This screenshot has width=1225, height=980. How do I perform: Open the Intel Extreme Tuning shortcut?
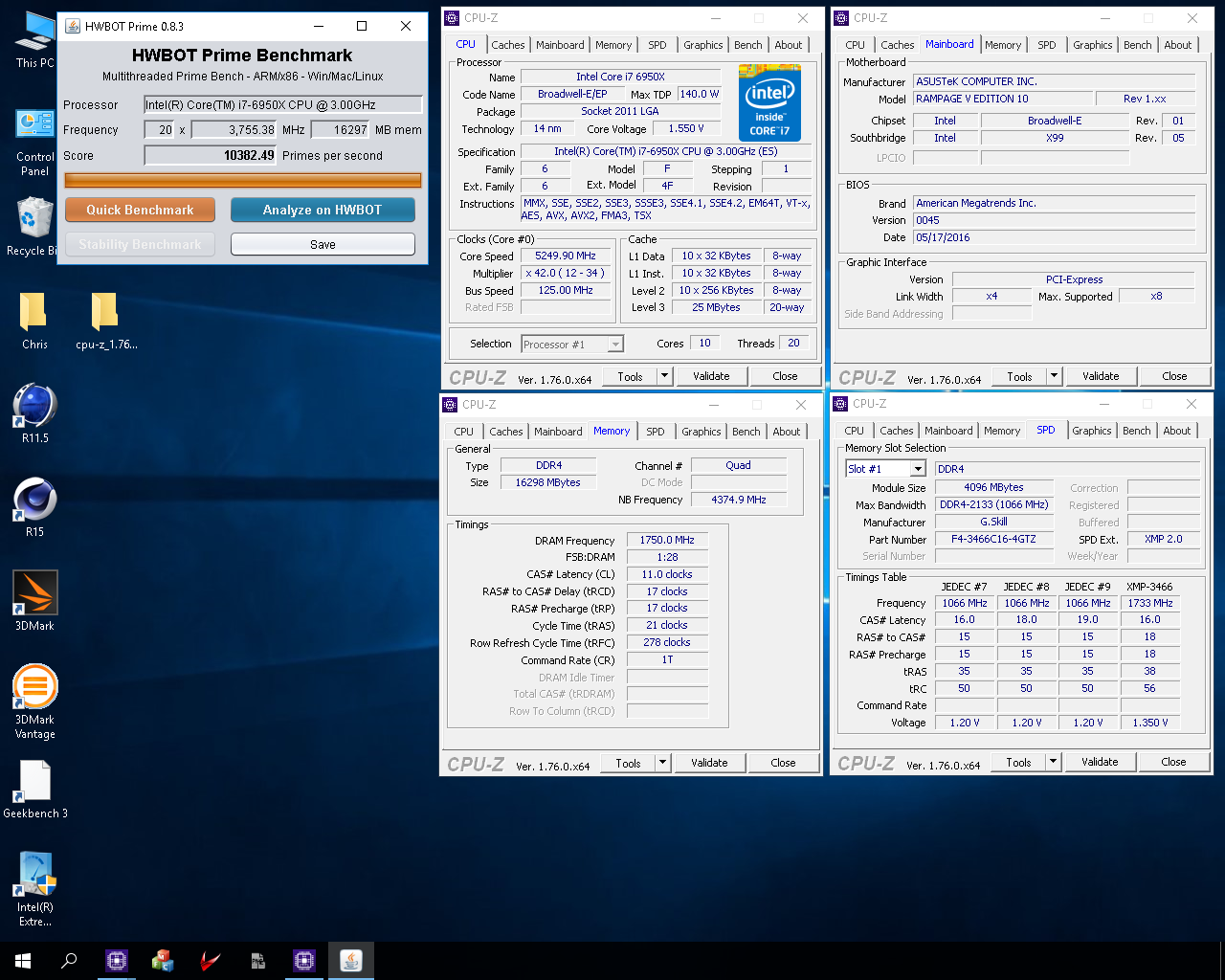(x=34, y=890)
